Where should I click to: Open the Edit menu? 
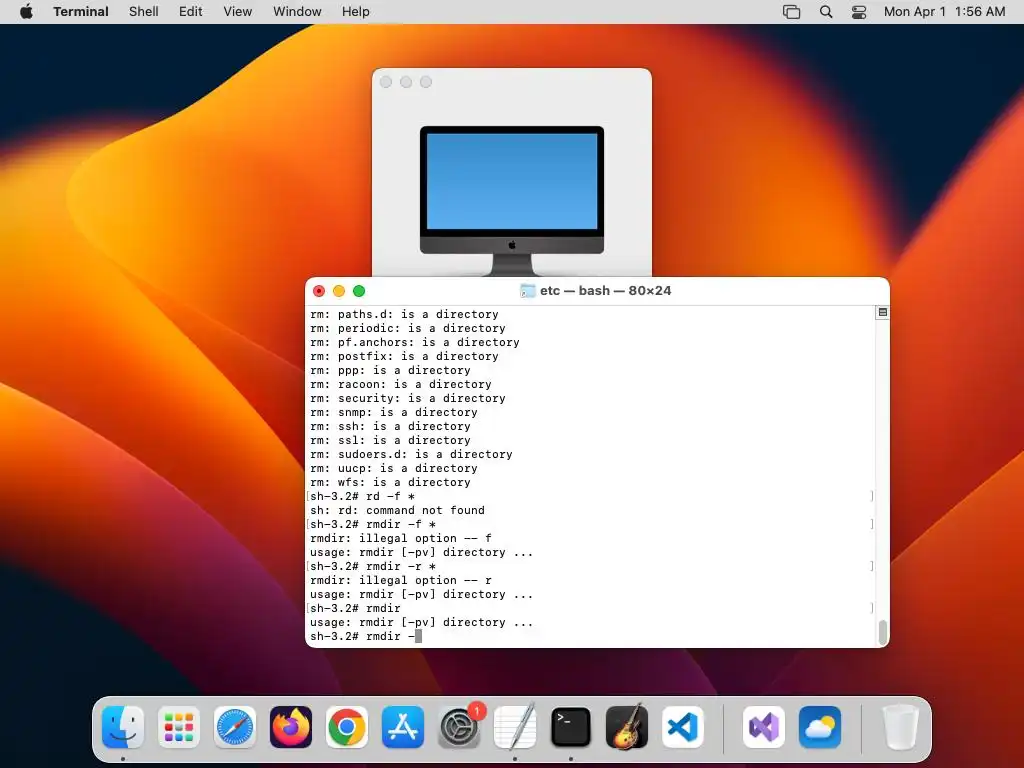pos(191,12)
